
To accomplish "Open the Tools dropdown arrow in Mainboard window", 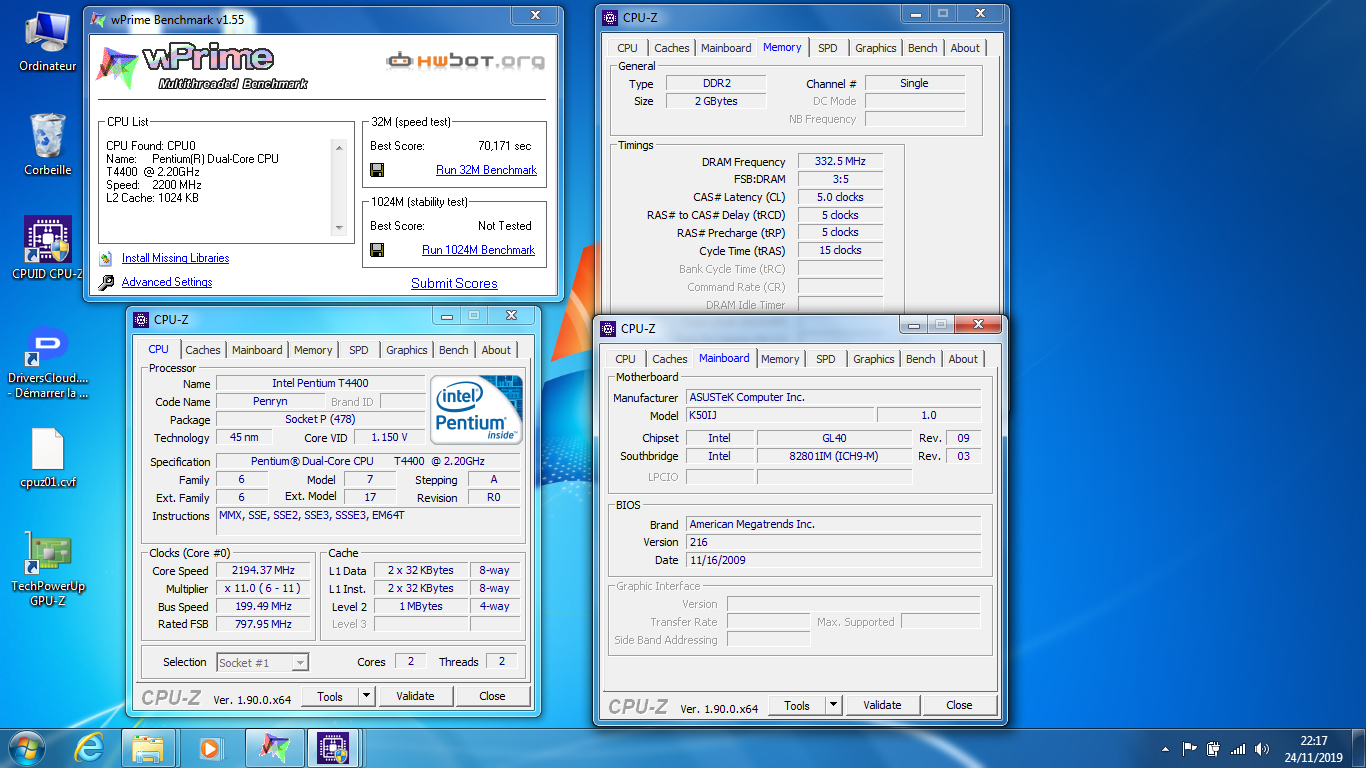I will tap(833, 705).
